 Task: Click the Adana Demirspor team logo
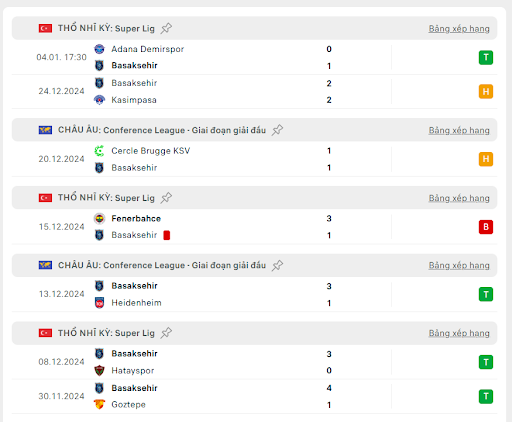pyautogui.click(x=99, y=49)
